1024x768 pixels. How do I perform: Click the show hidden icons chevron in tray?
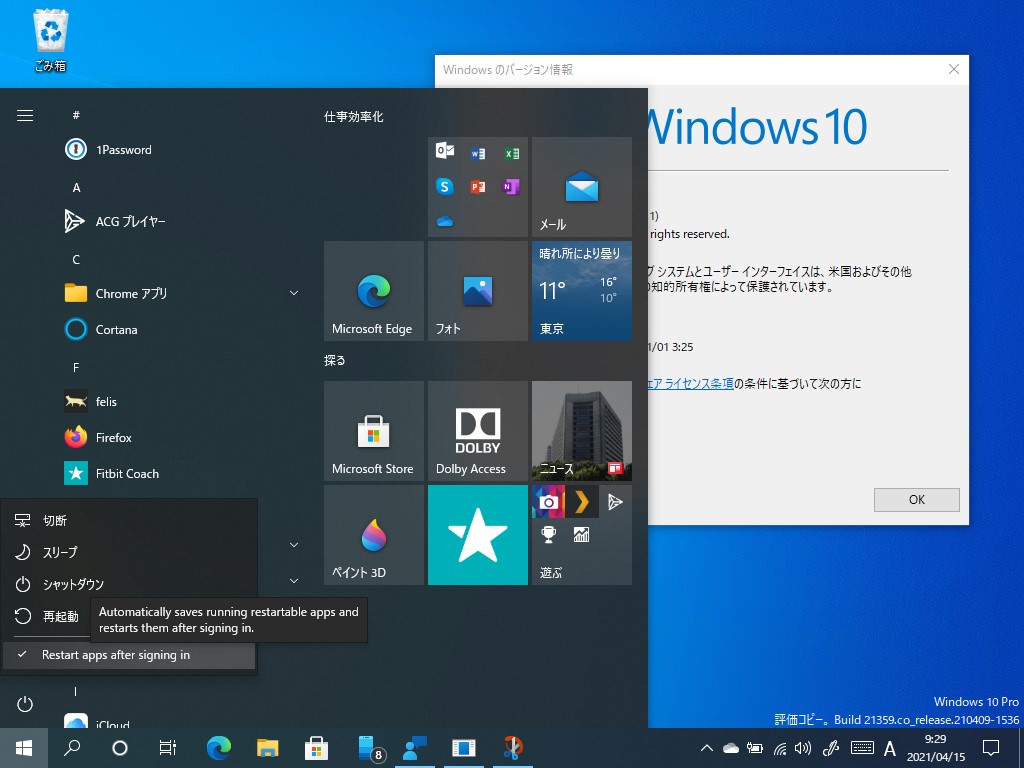pyautogui.click(x=707, y=747)
